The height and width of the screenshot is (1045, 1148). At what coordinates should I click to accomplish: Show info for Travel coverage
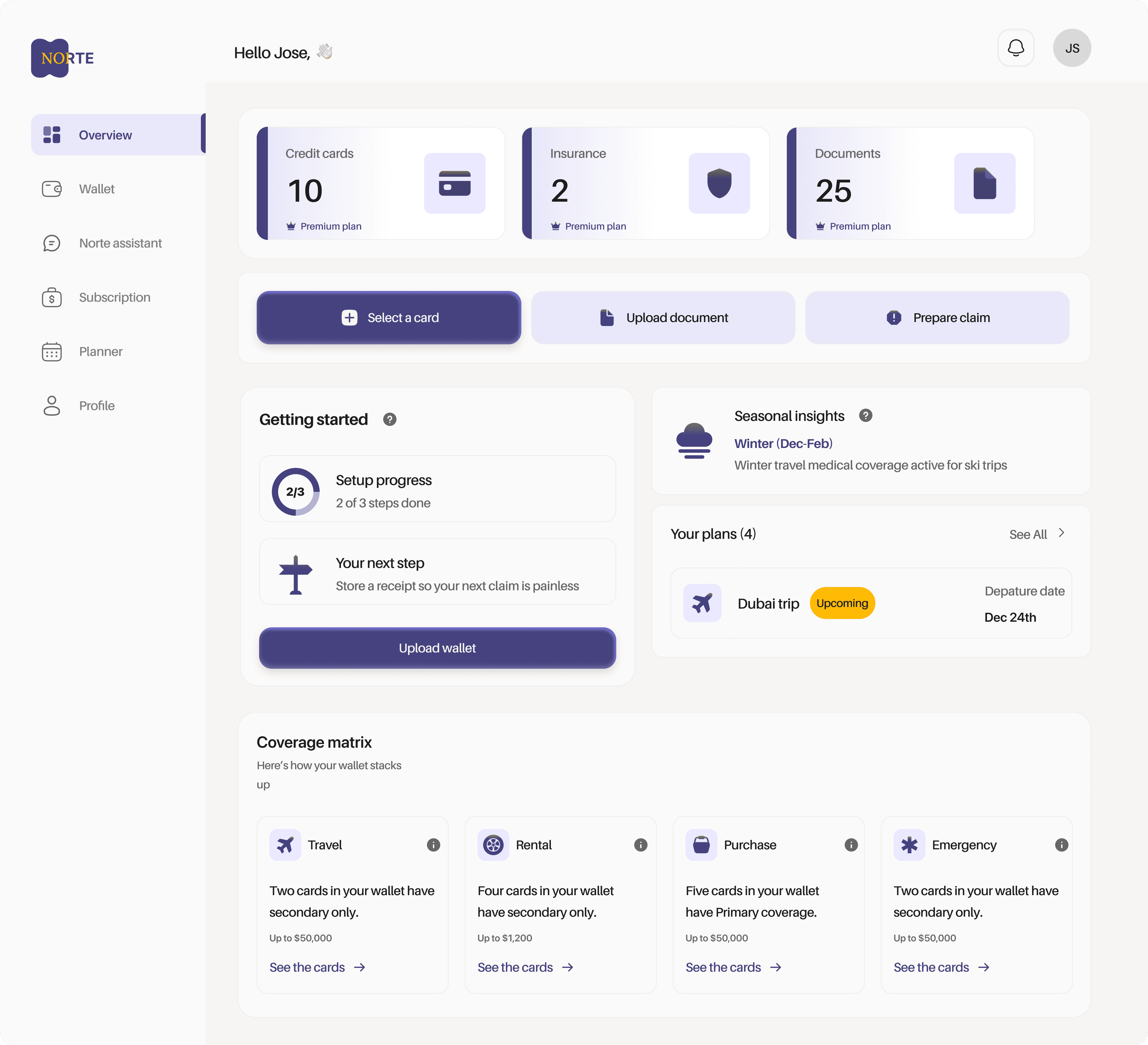click(433, 845)
